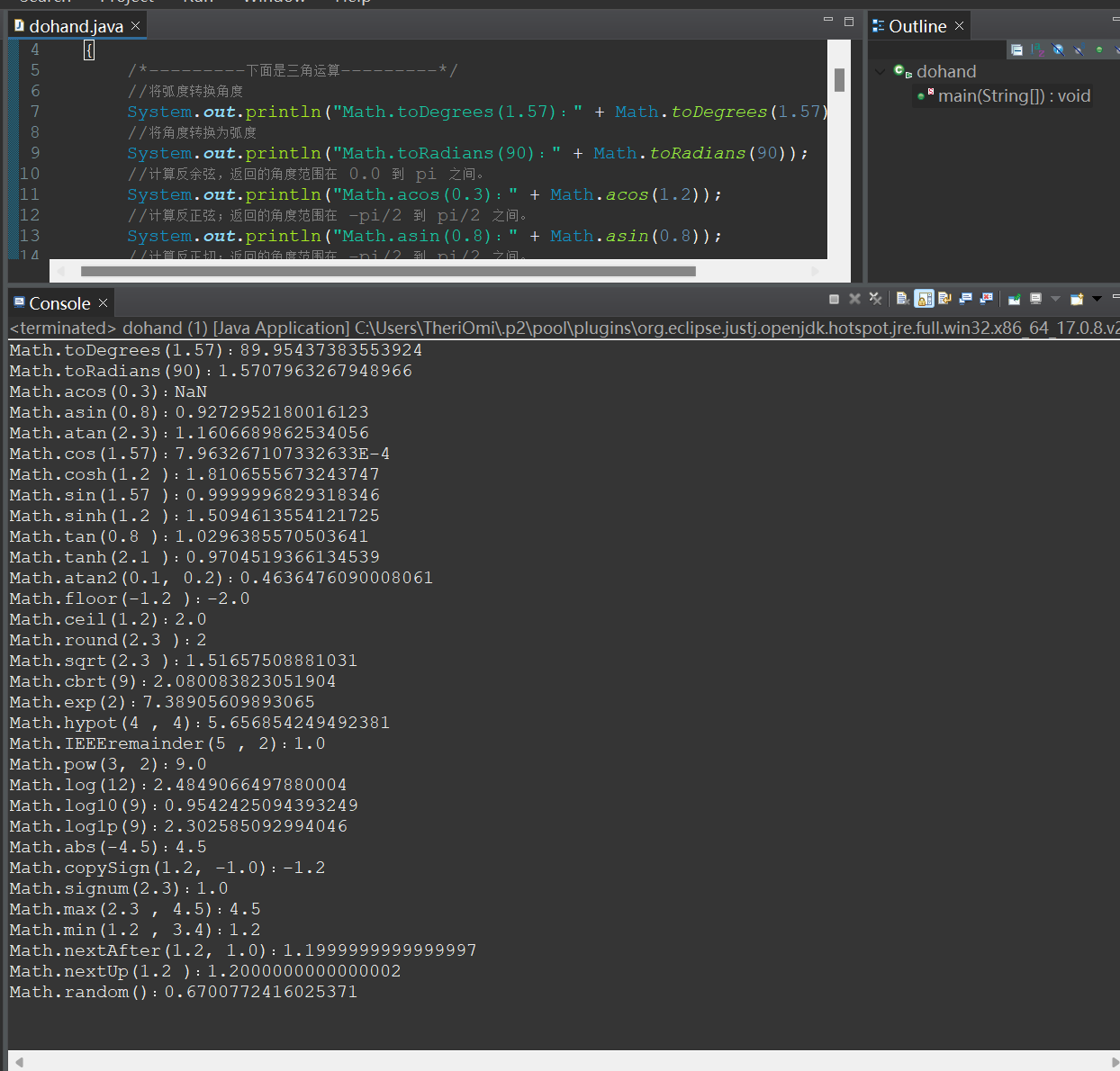This screenshot has height=1071, width=1120.
Task: Select main(String[]) : void in Outline
Action: coord(1014,96)
